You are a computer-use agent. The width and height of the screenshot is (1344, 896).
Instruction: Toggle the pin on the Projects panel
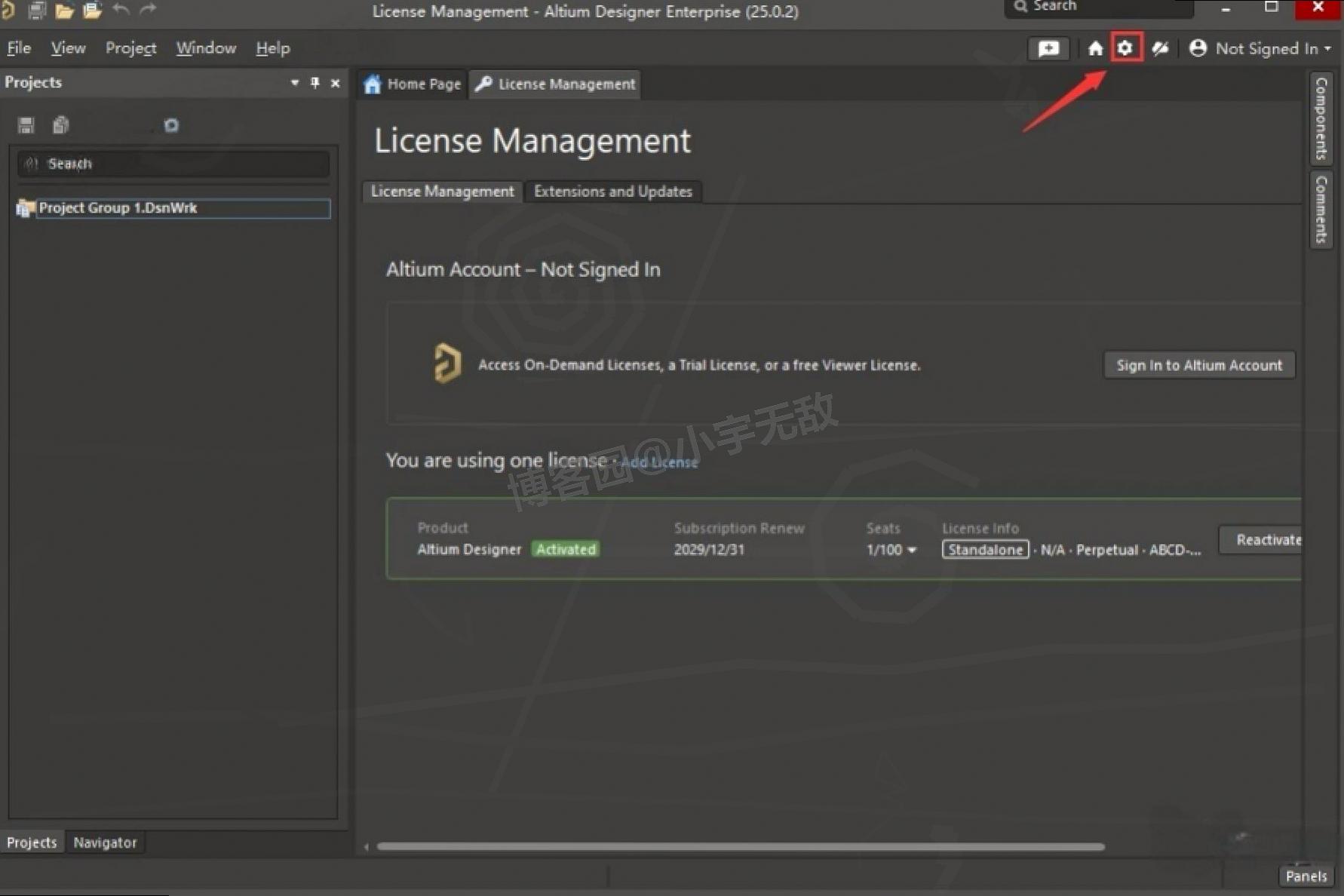pos(315,83)
